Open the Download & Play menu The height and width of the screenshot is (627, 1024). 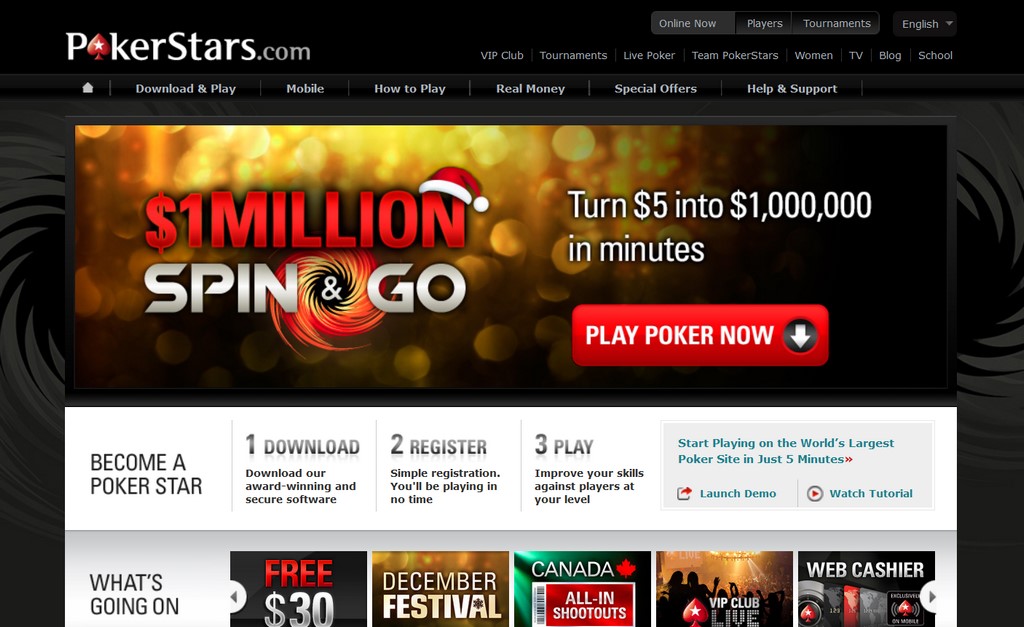[x=185, y=89]
